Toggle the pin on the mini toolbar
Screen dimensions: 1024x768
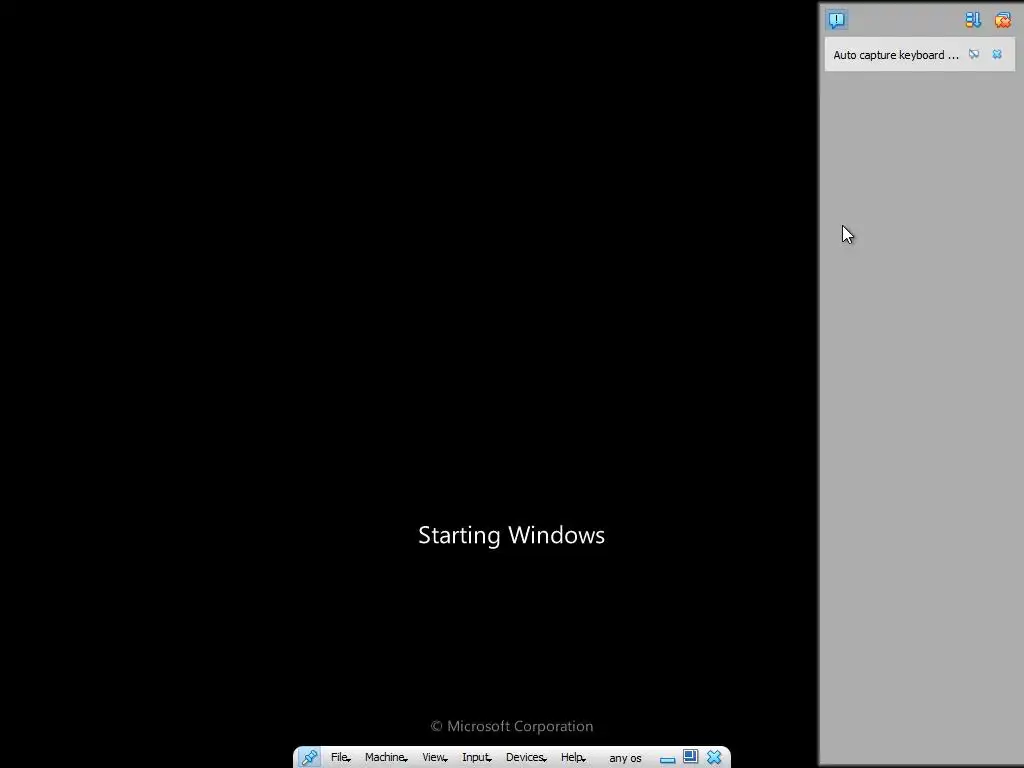point(310,758)
